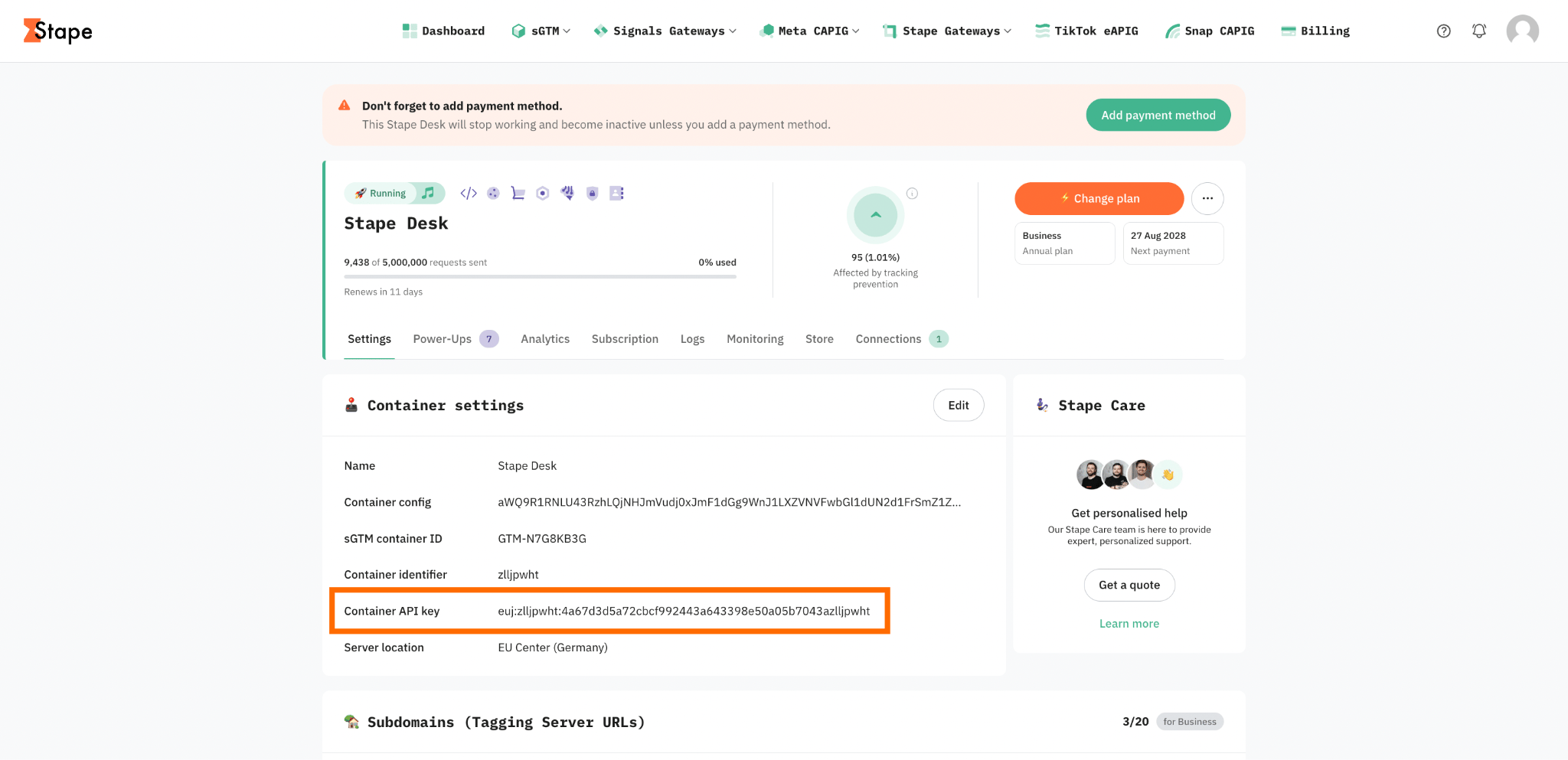Click the cookie power-up icon

point(493,193)
